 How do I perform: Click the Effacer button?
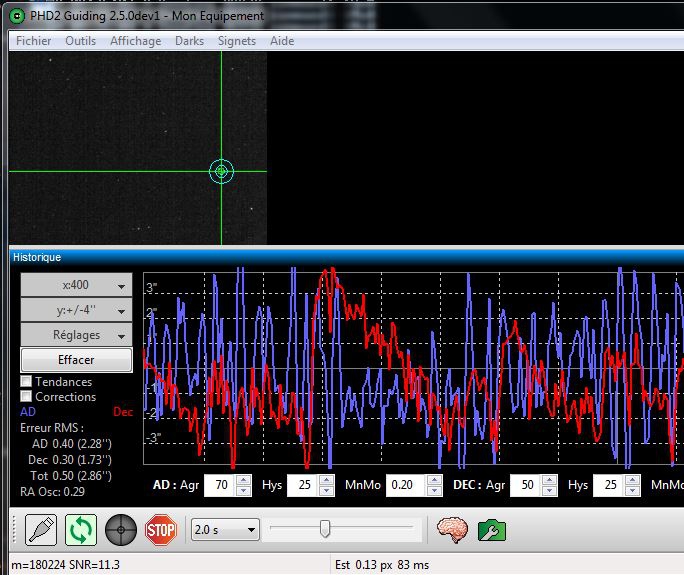click(76, 360)
